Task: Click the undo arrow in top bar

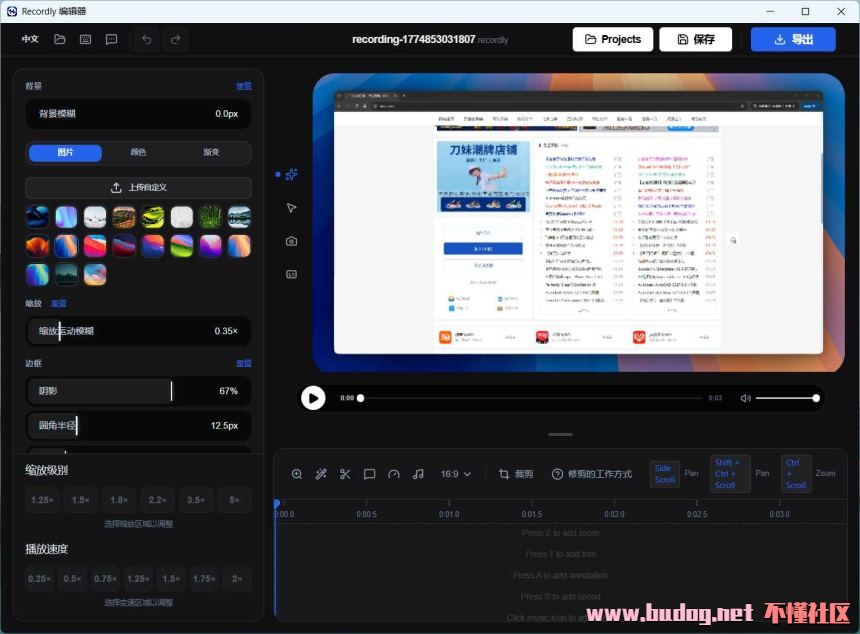Action: click(x=147, y=39)
